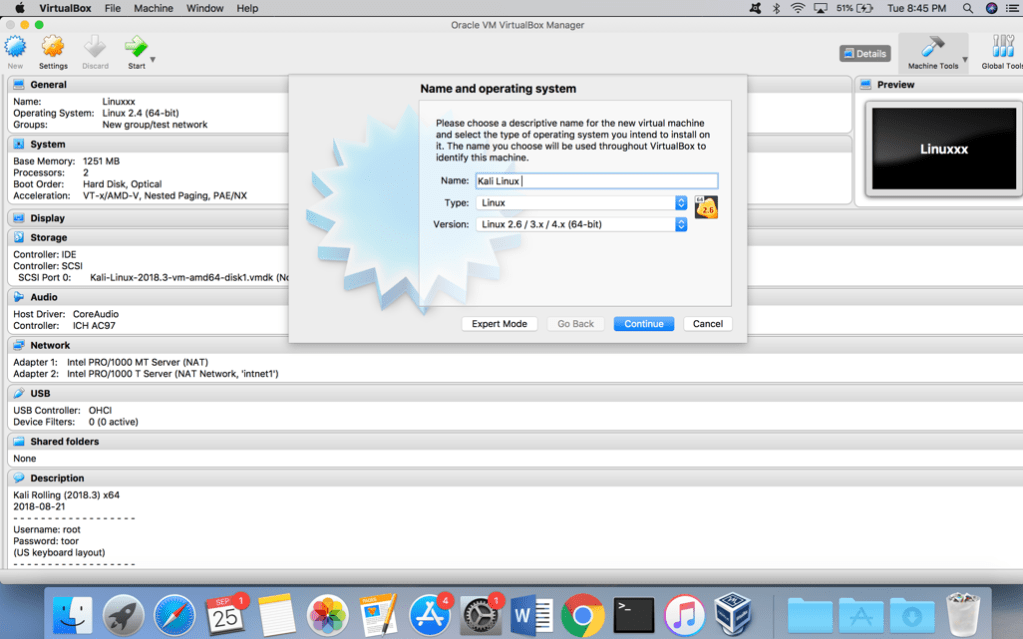Click the New virtual machine icon

click(15, 47)
